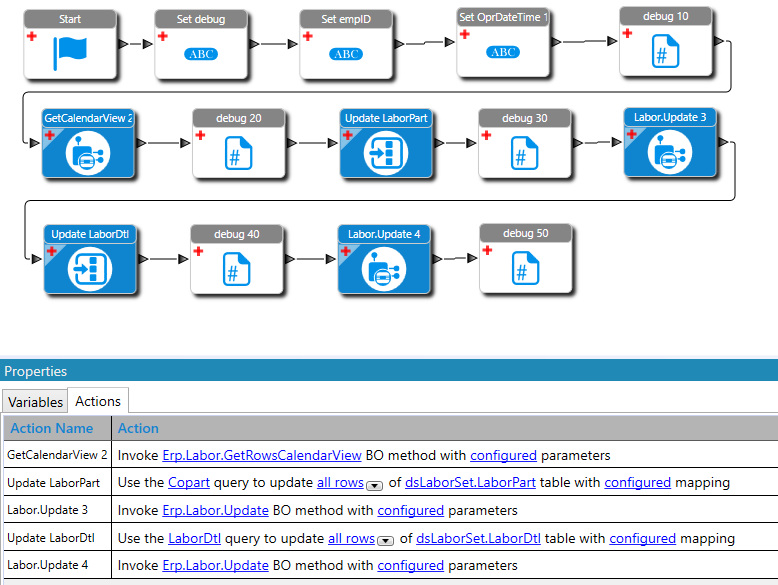Open configured parameters for GetCalendarView 2
Screen dimensions: 778x585
[503, 455]
